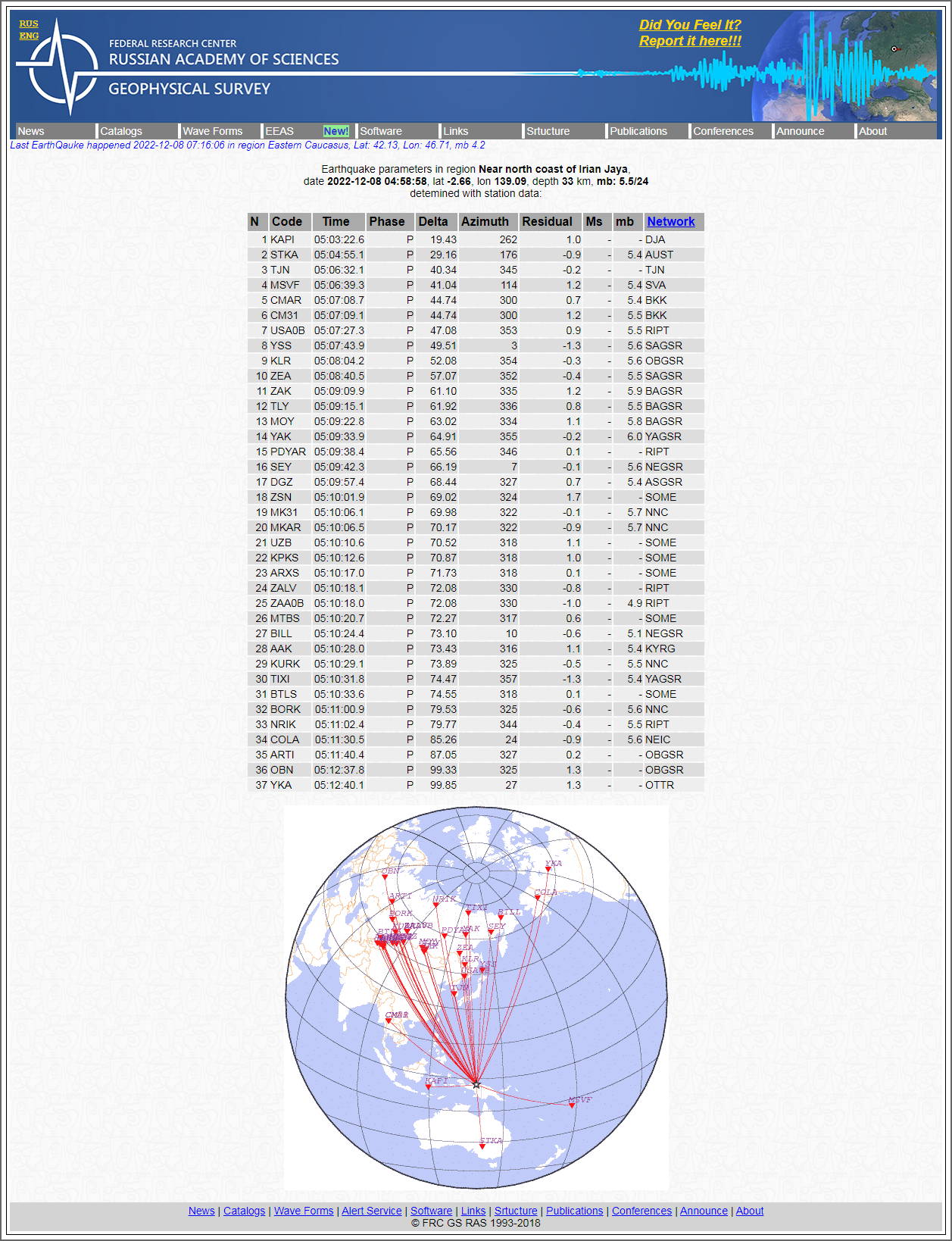The width and height of the screenshot is (952, 1241).
Task: Click network OTTR in last row
Action: [x=660, y=785]
